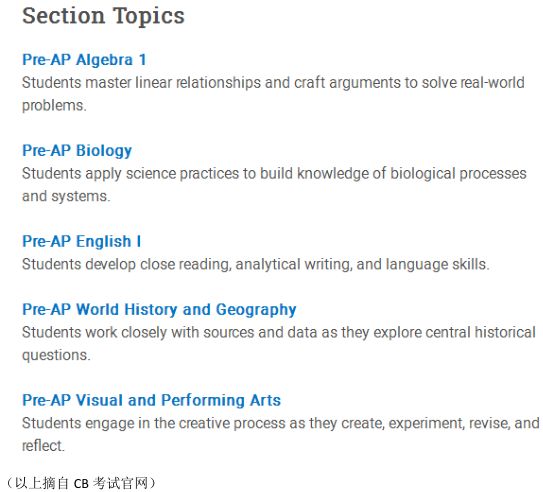The width and height of the screenshot is (543, 492).
Task: Click the word Topics in the heading
Action: click(x=149, y=17)
